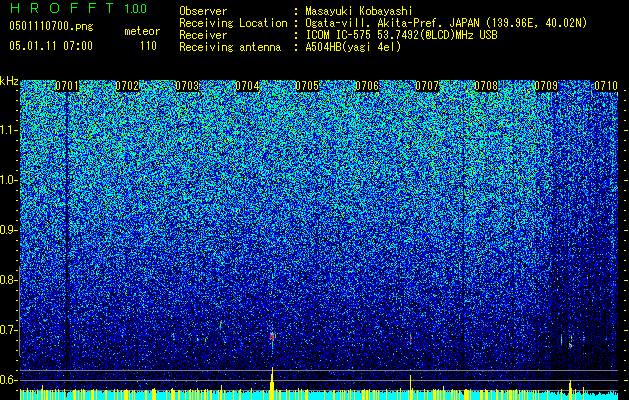The height and width of the screenshot is (400, 629).
Task: Click the HROFFT 1.0.0 title text
Action: 79,8
